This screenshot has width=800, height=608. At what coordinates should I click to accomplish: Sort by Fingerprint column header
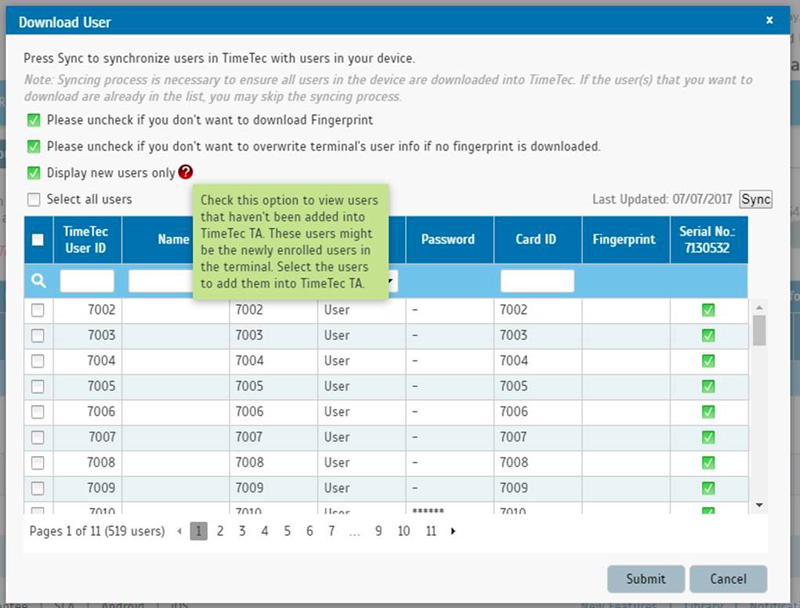(x=624, y=240)
